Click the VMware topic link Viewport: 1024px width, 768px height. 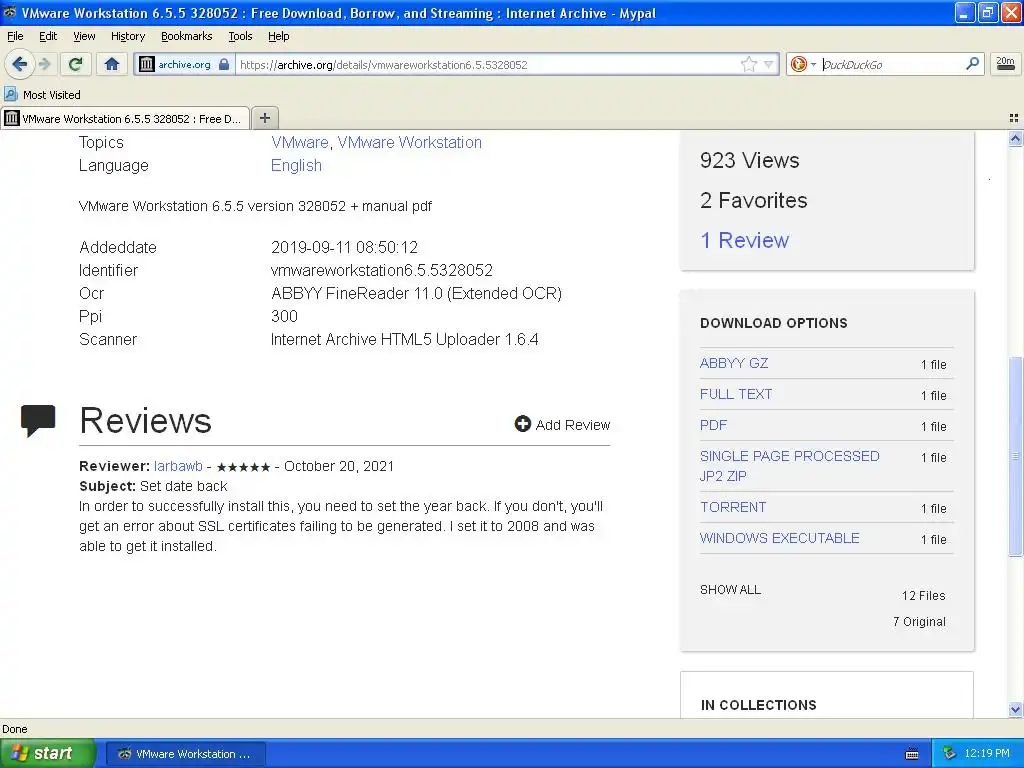[x=300, y=142]
